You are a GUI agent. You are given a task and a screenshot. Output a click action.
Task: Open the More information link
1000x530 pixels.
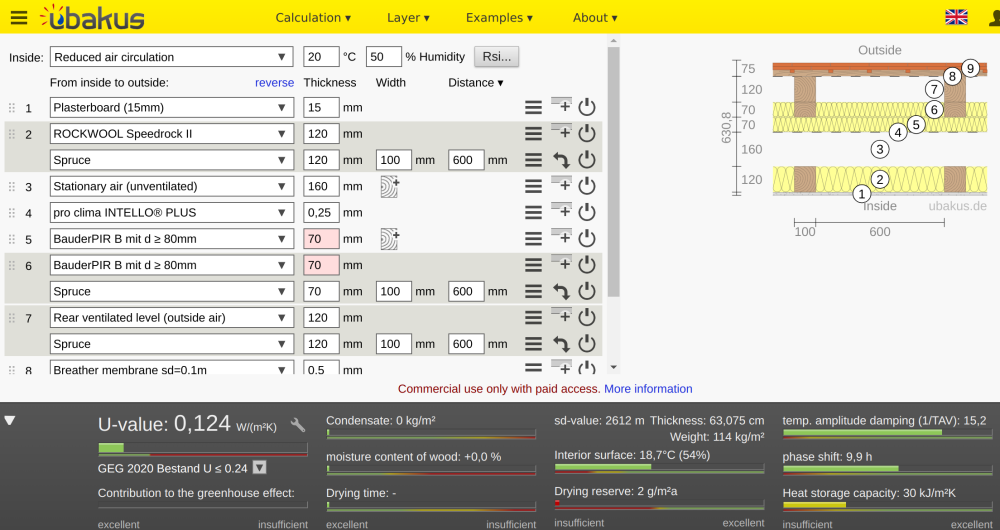pos(648,388)
